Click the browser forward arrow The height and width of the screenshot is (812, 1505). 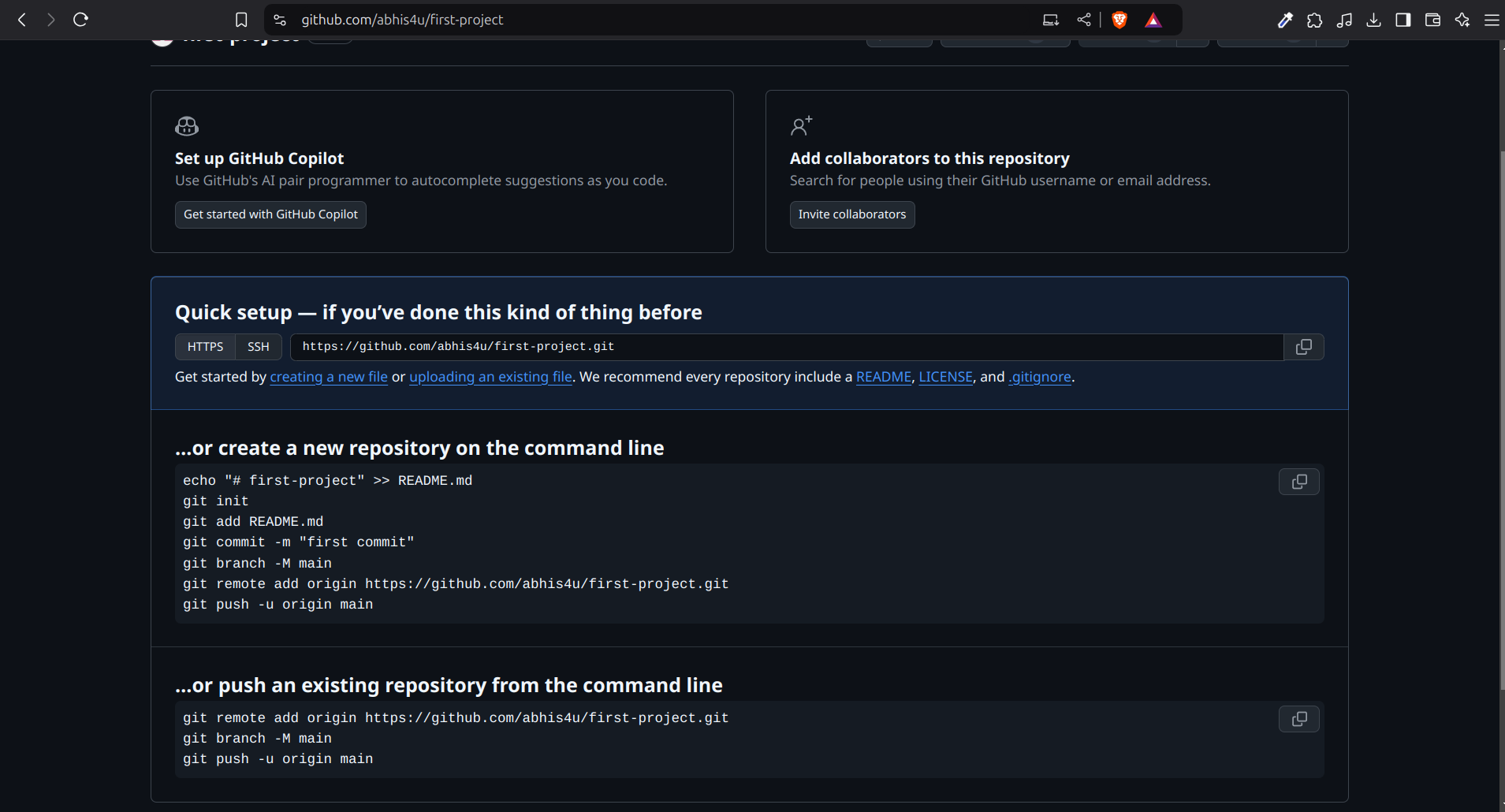[x=51, y=20]
